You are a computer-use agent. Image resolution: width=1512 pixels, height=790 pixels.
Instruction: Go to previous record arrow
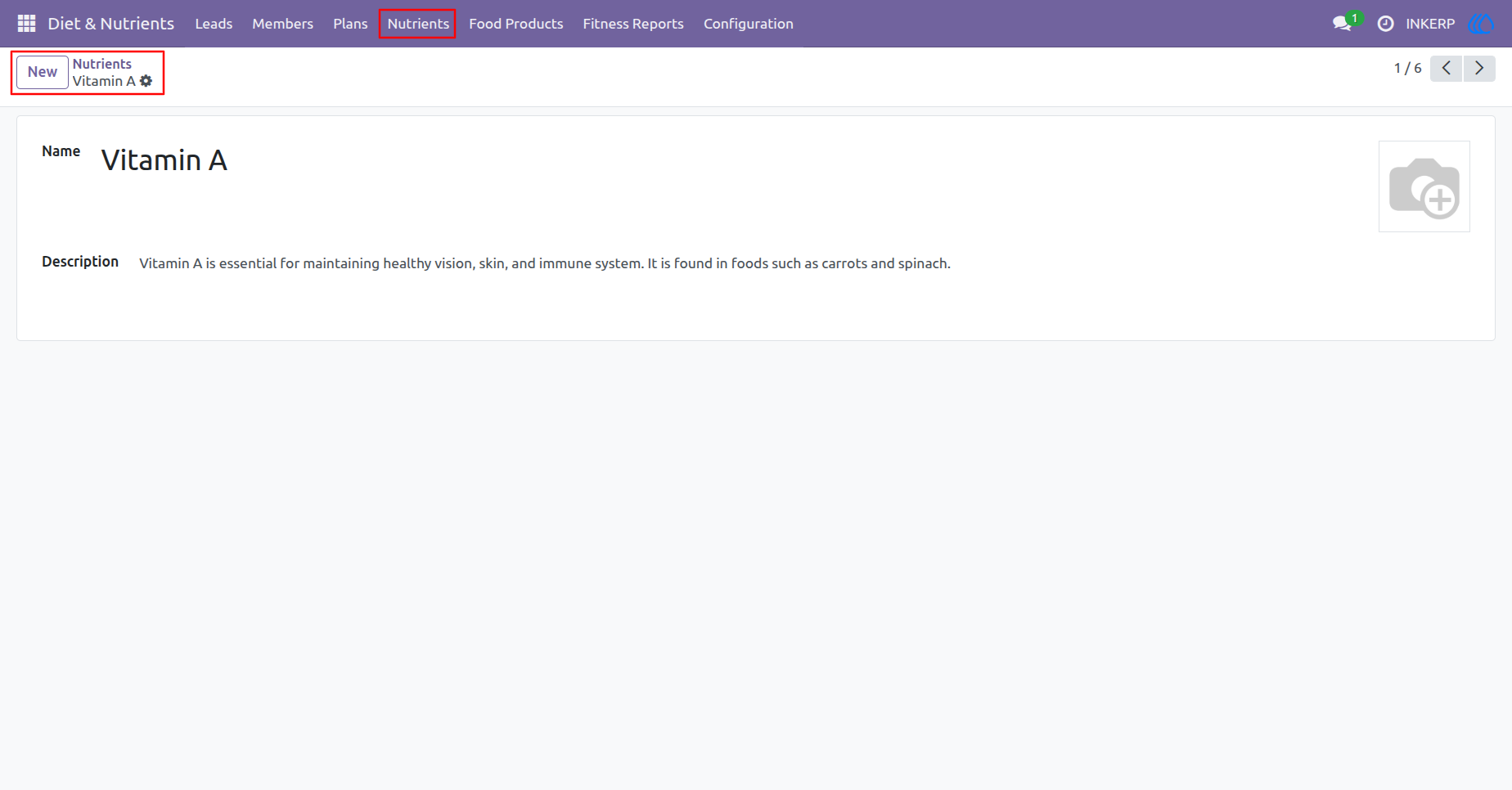point(1446,69)
